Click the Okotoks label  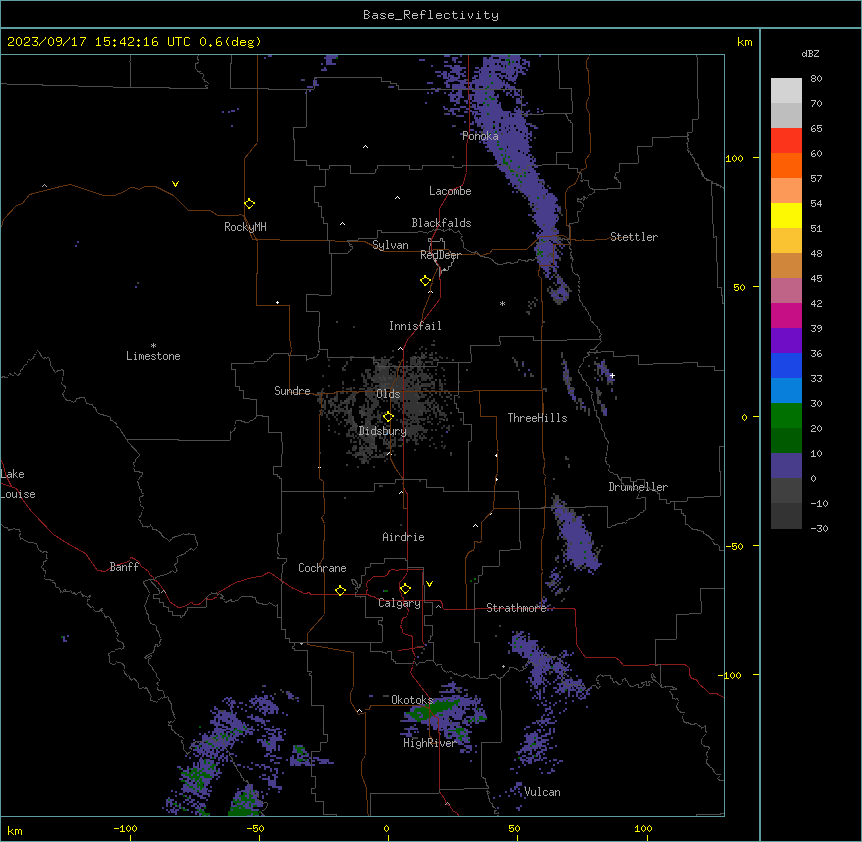[x=412, y=700]
